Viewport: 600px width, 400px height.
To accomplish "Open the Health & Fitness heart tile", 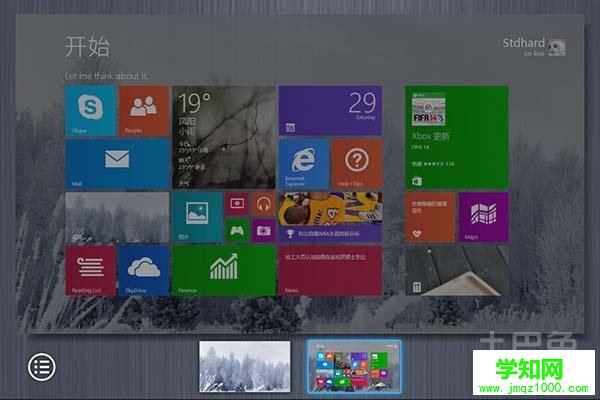I will pyautogui.click(x=430, y=217).
